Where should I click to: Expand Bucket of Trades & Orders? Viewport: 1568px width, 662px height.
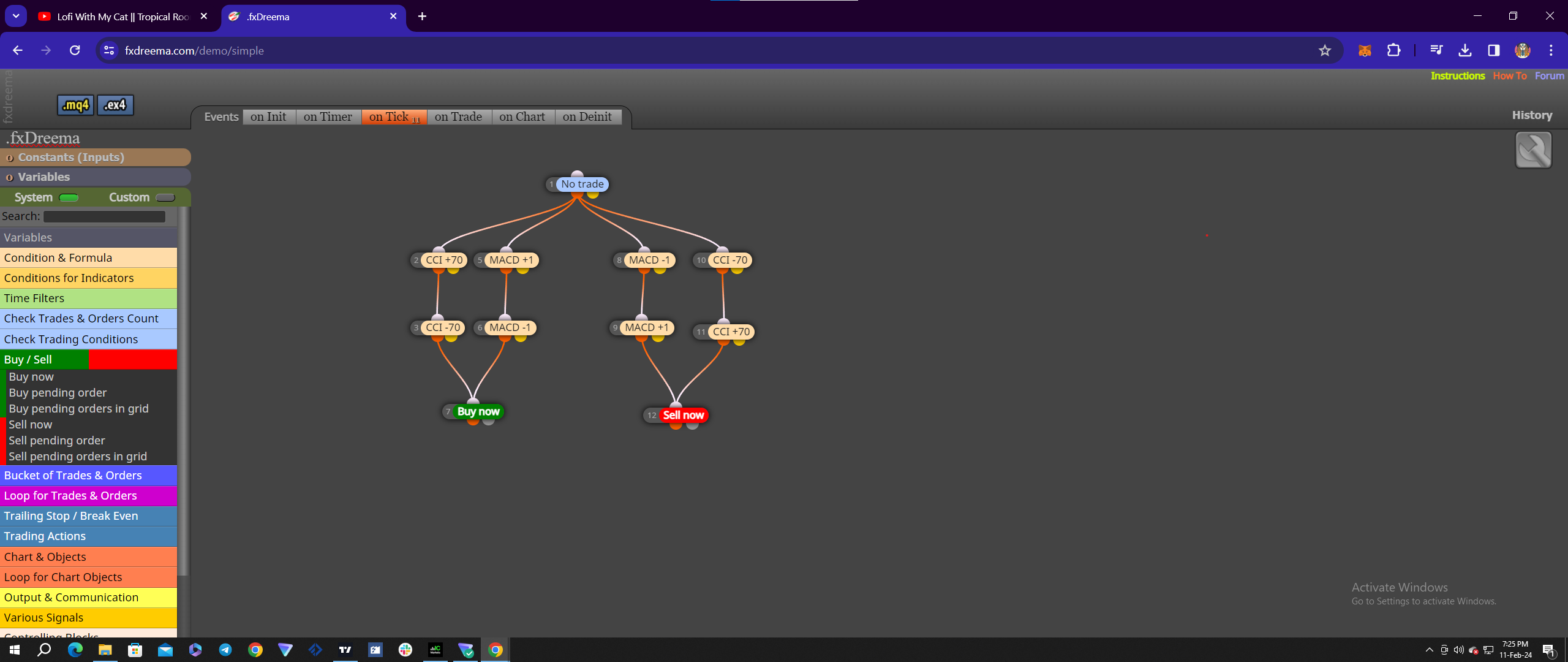click(x=89, y=476)
